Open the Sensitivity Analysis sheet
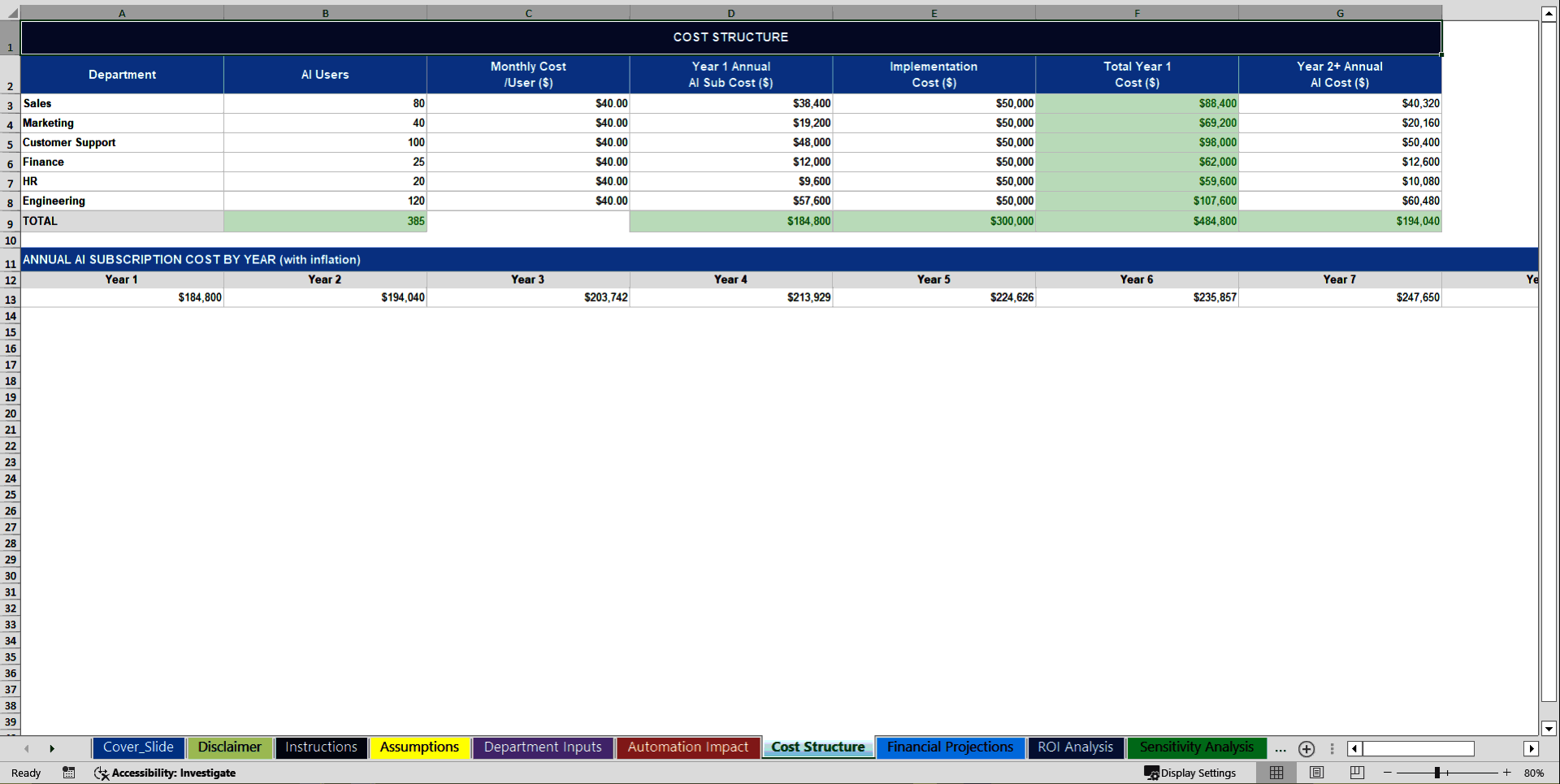1560x784 pixels. tap(1196, 747)
